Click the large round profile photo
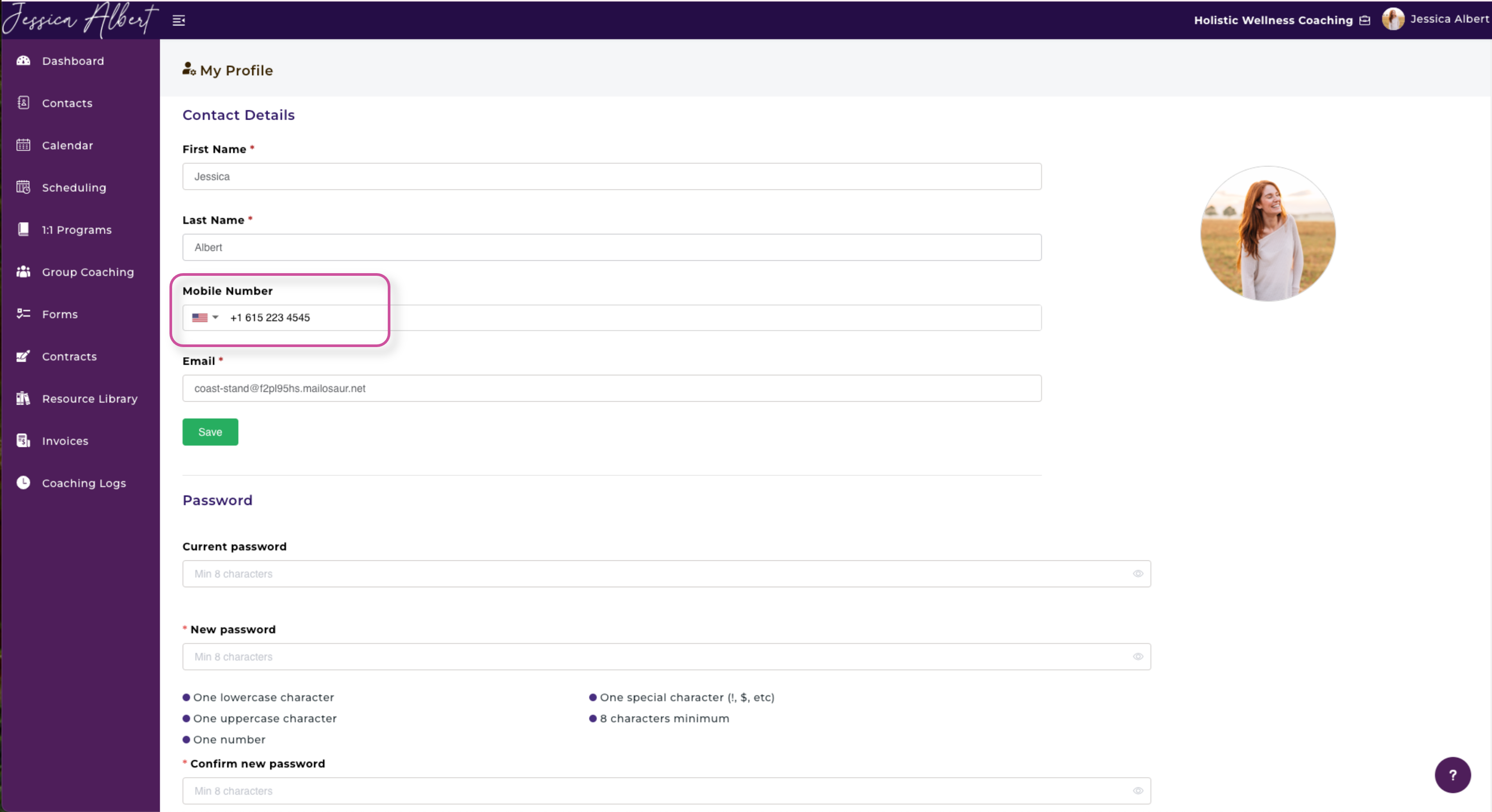 (1268, 234)
